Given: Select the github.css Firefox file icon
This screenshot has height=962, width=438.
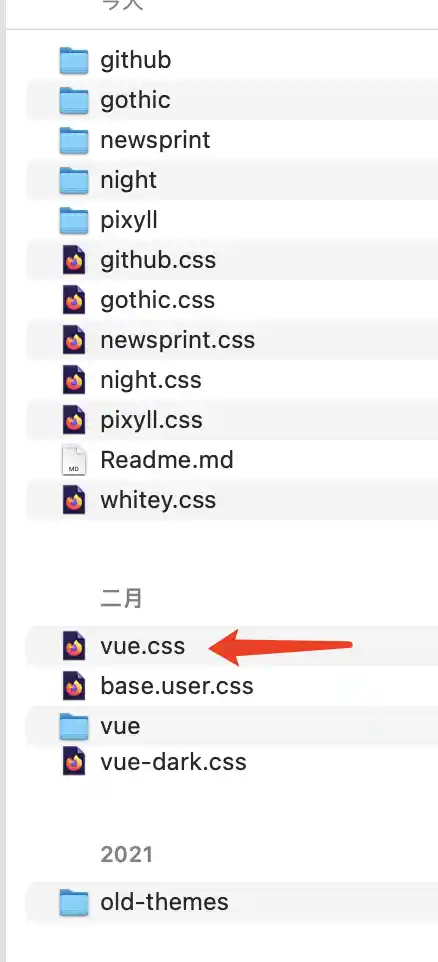Looking at the screenshot, I should click(x=74, y=260).
